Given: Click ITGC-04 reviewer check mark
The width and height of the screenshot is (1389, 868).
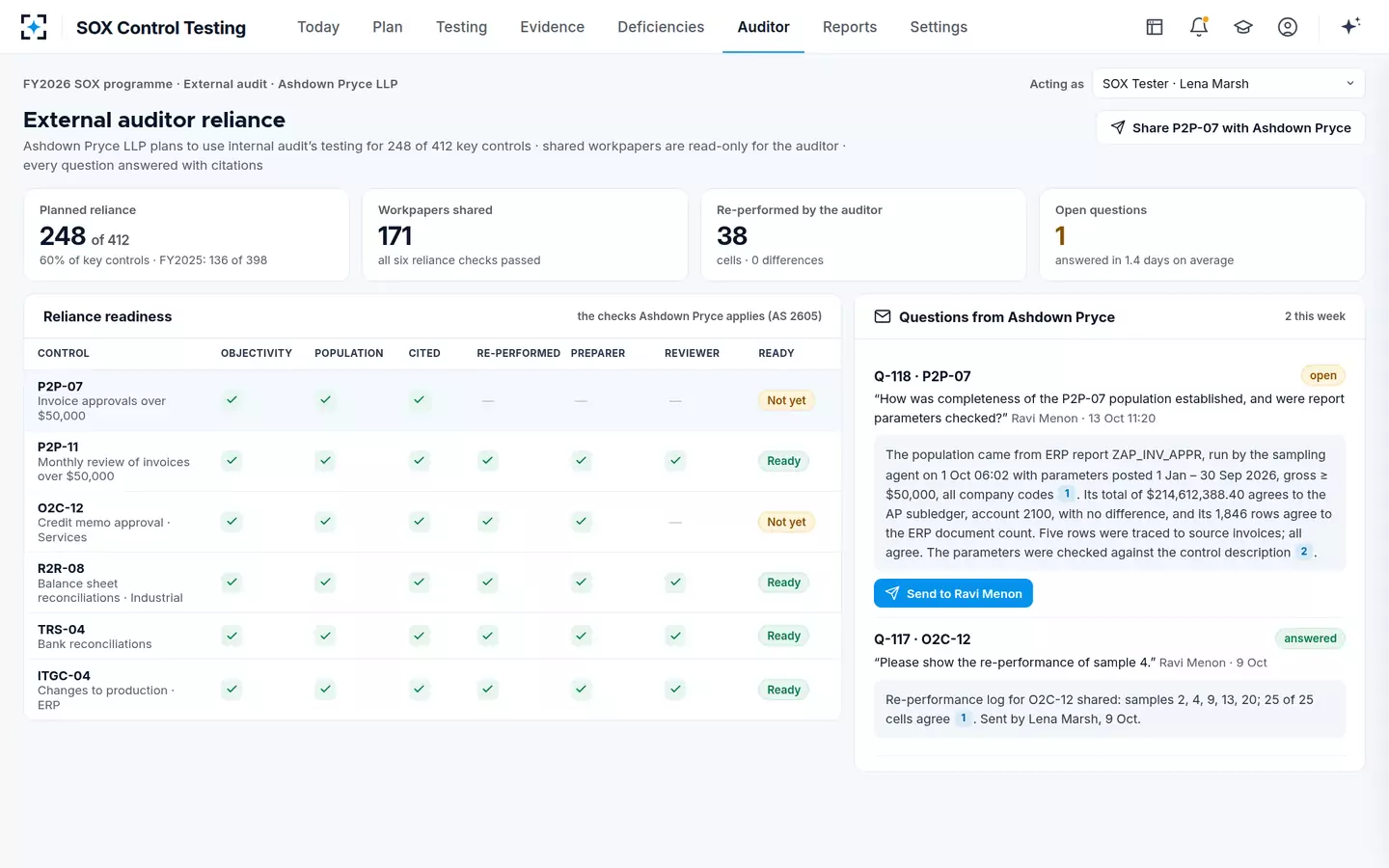Looking at the screenshot, I should [676, 690].
